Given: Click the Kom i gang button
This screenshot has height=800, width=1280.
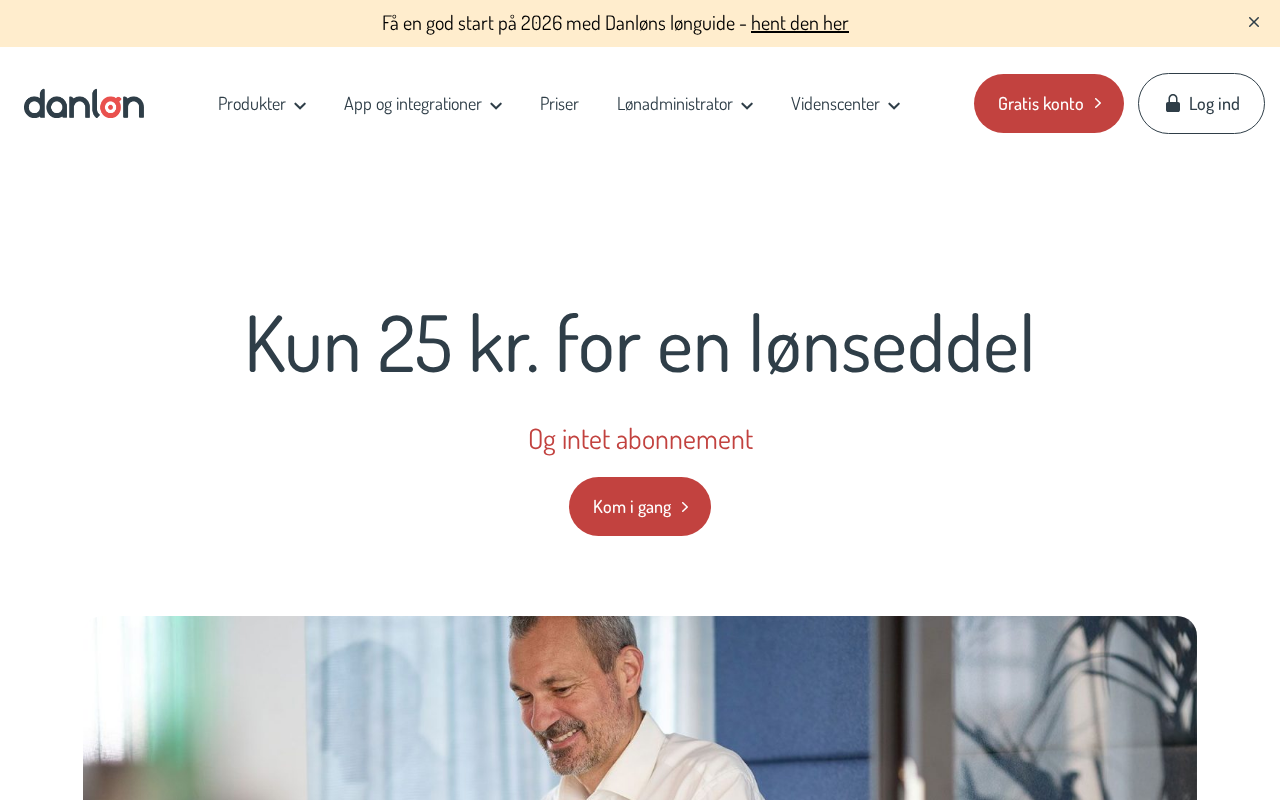Looking at the screenshot, I should click(x=640, y=507).
